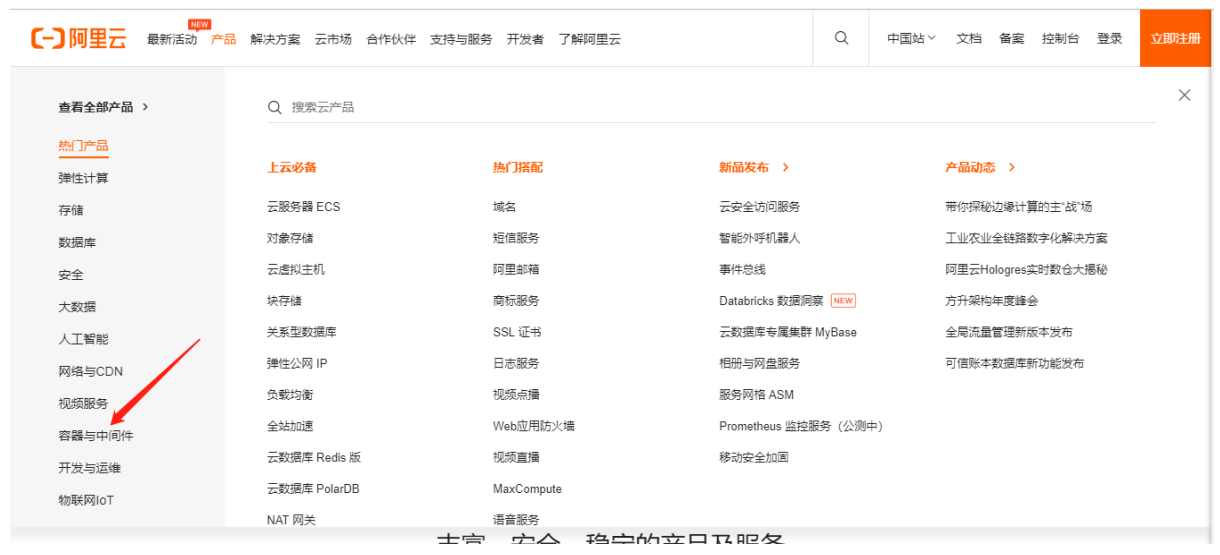Expand the 中国站 region dropdown

[911, 39]
